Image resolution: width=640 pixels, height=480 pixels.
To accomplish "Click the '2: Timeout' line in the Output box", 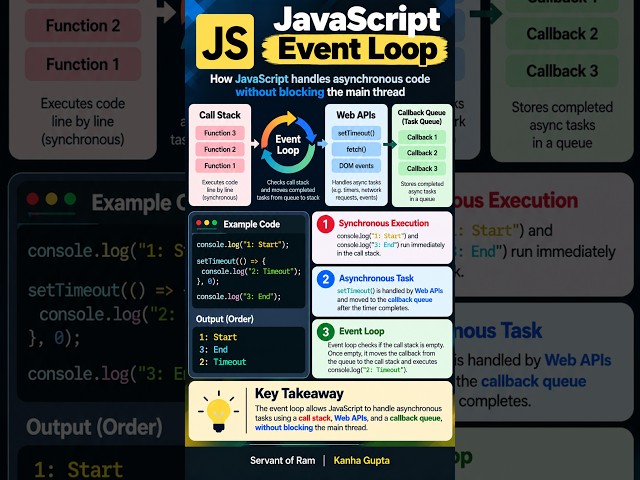I will pyautogui.click(x=222, y=362).
